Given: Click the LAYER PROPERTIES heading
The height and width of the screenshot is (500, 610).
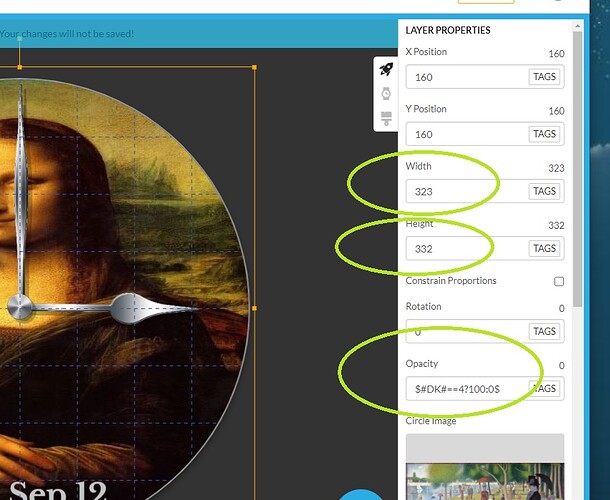Looking at the screenshot, I should pyautogui.click(x=448, y=30).
